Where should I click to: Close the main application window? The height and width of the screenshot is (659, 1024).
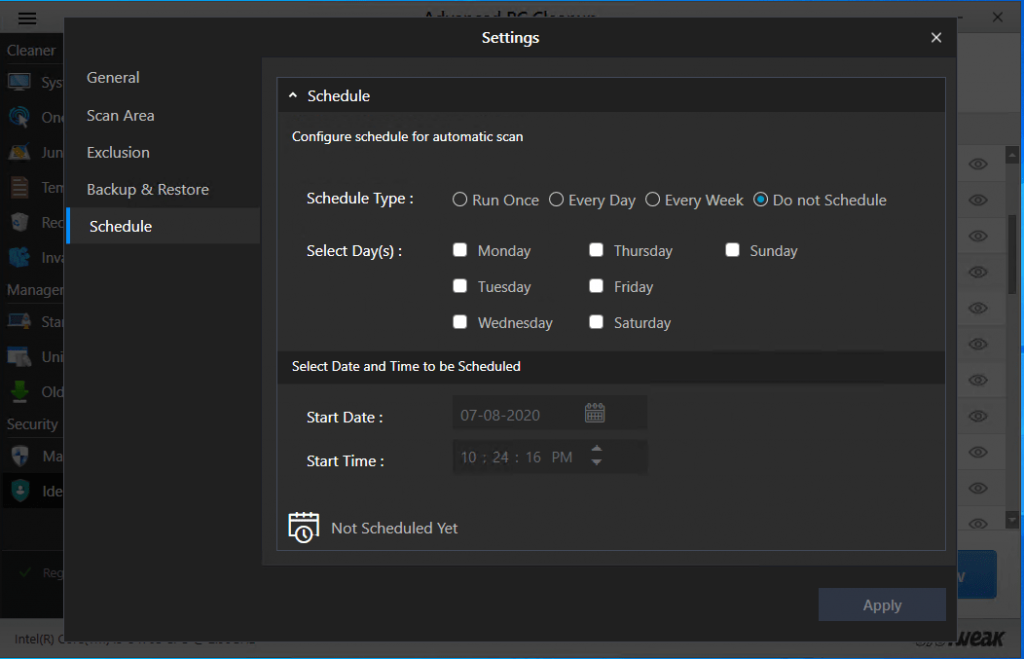click(x=997, y=17)
